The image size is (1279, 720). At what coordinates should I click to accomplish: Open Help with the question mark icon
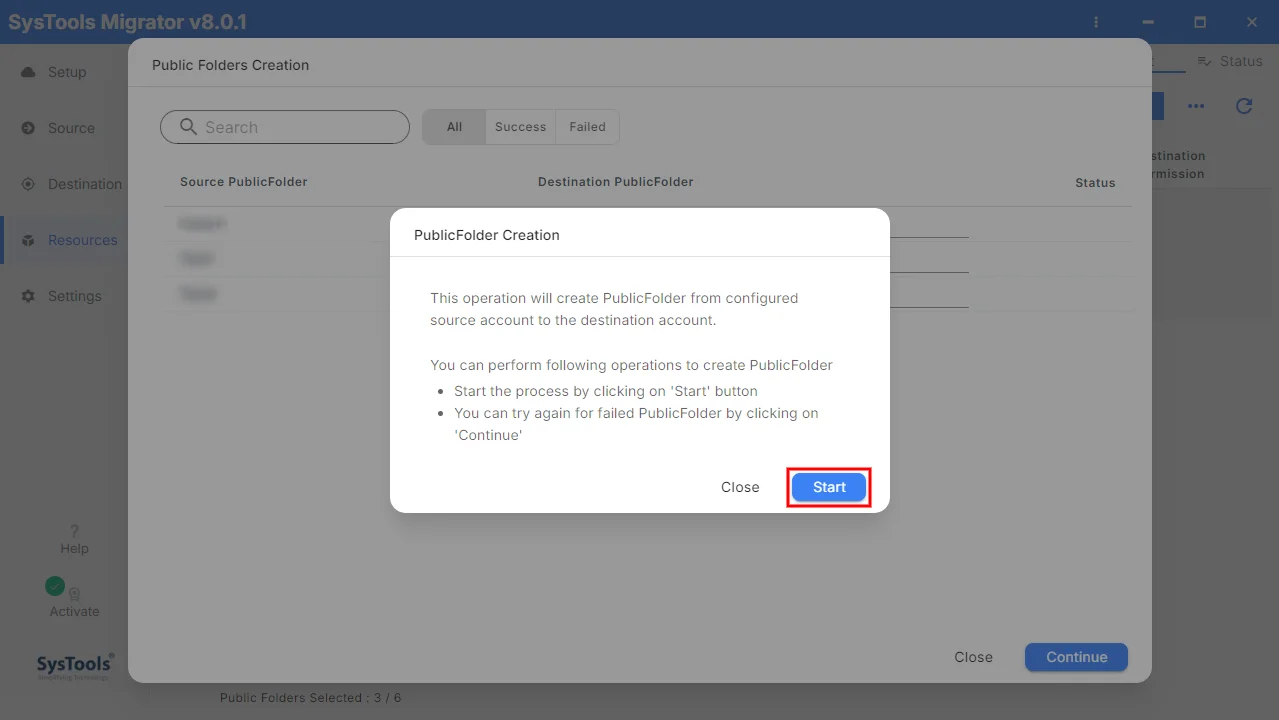(x=74, y=531)
